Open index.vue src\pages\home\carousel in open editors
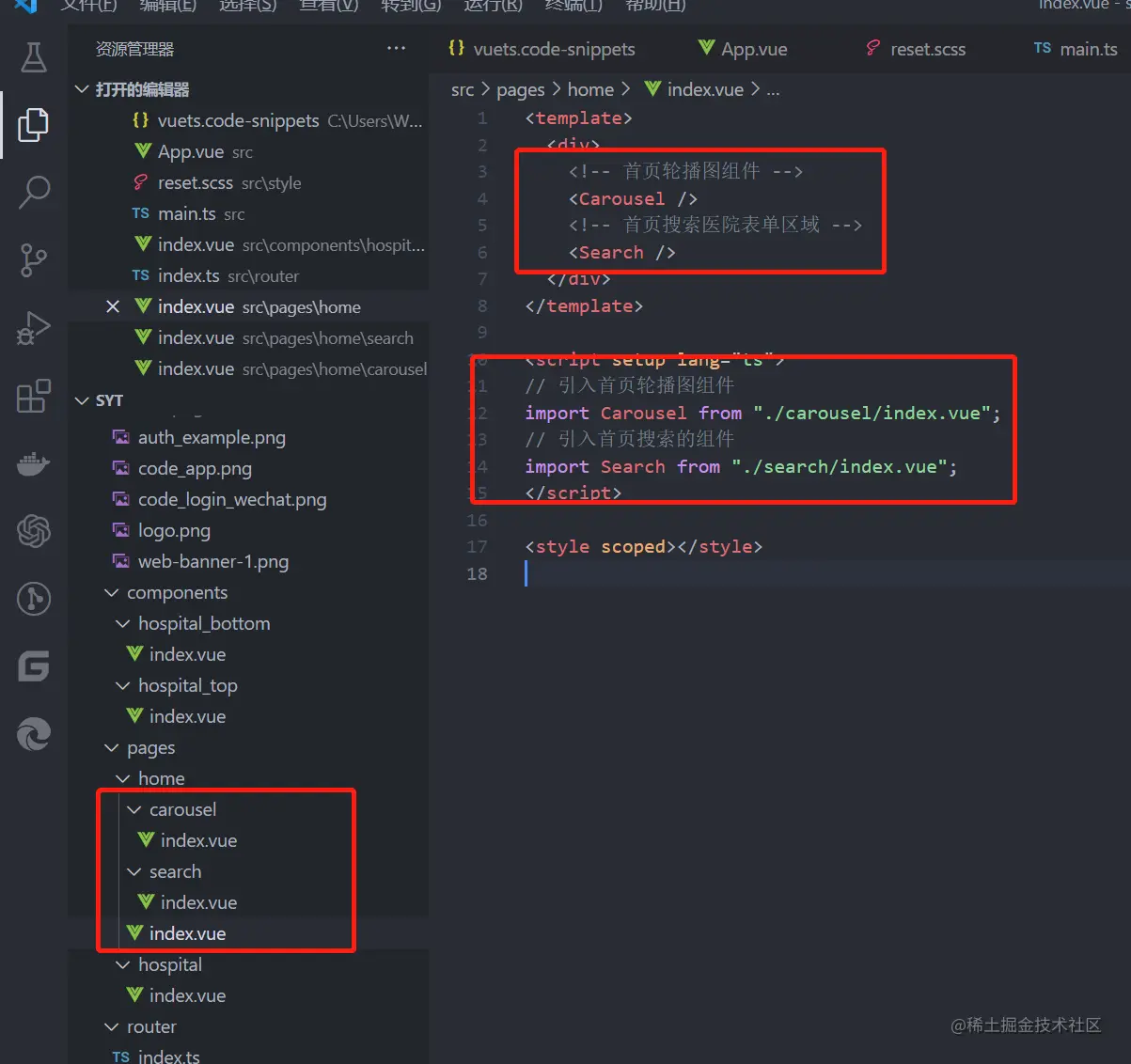1131x1064 pixels. coord(248,368)
